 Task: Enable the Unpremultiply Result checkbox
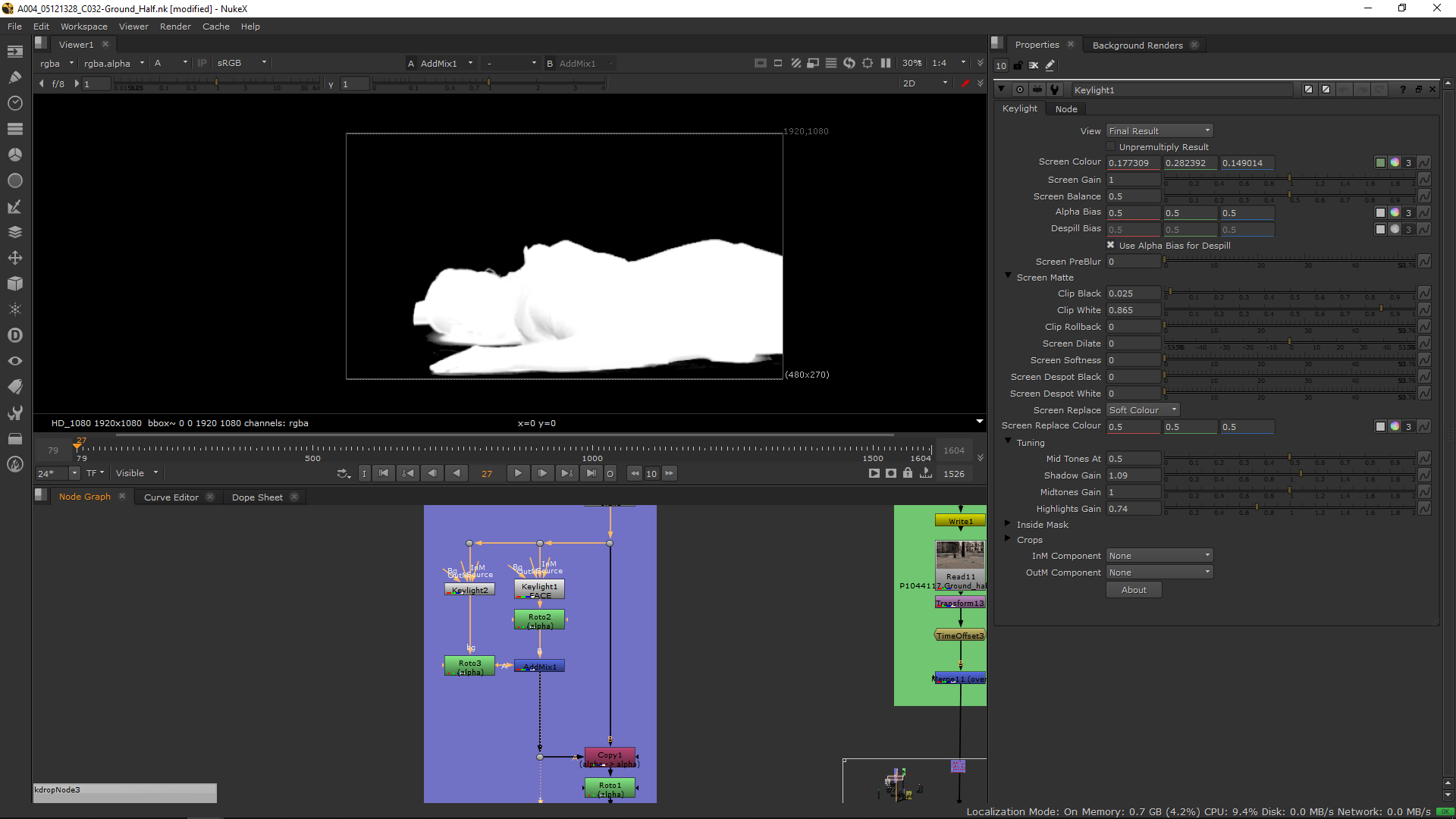[x=1111, y=147]
